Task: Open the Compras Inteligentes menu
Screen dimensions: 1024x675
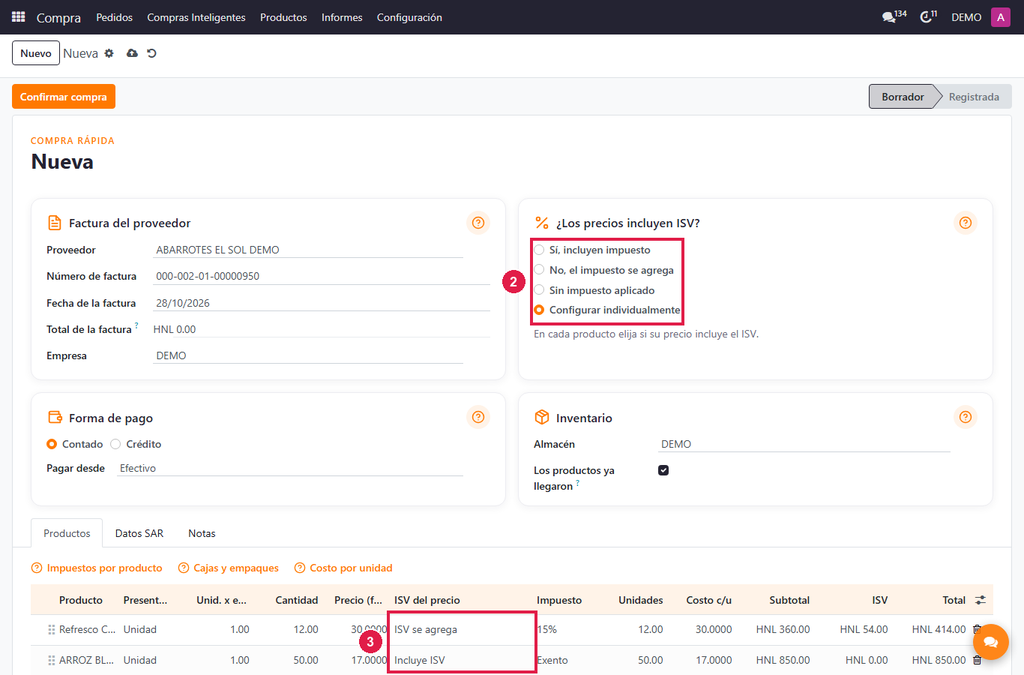Action: coord(196,18)
